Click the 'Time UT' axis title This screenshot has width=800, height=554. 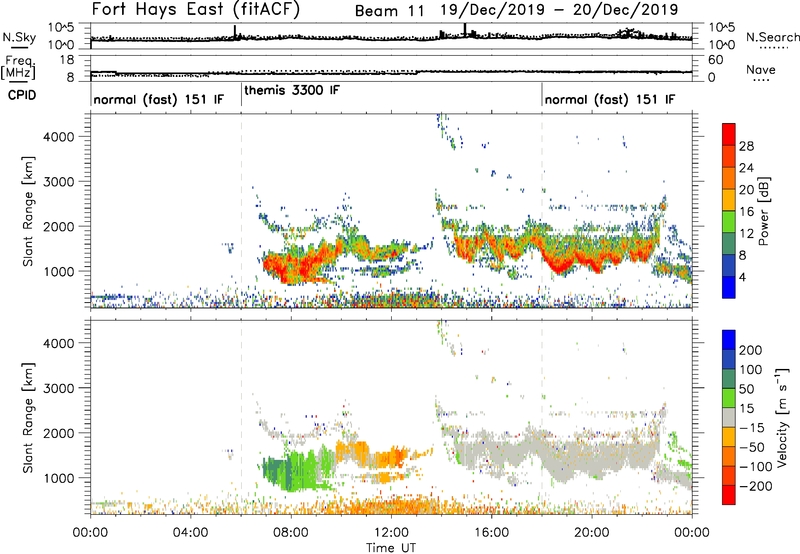coord(391,548)
